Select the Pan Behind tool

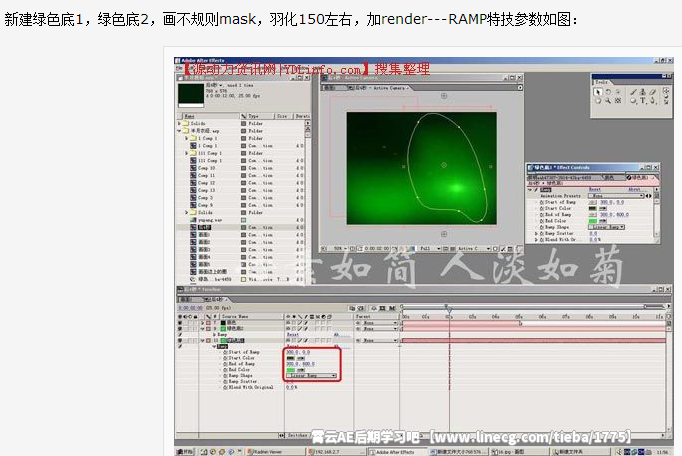click(x=618, y=101)
